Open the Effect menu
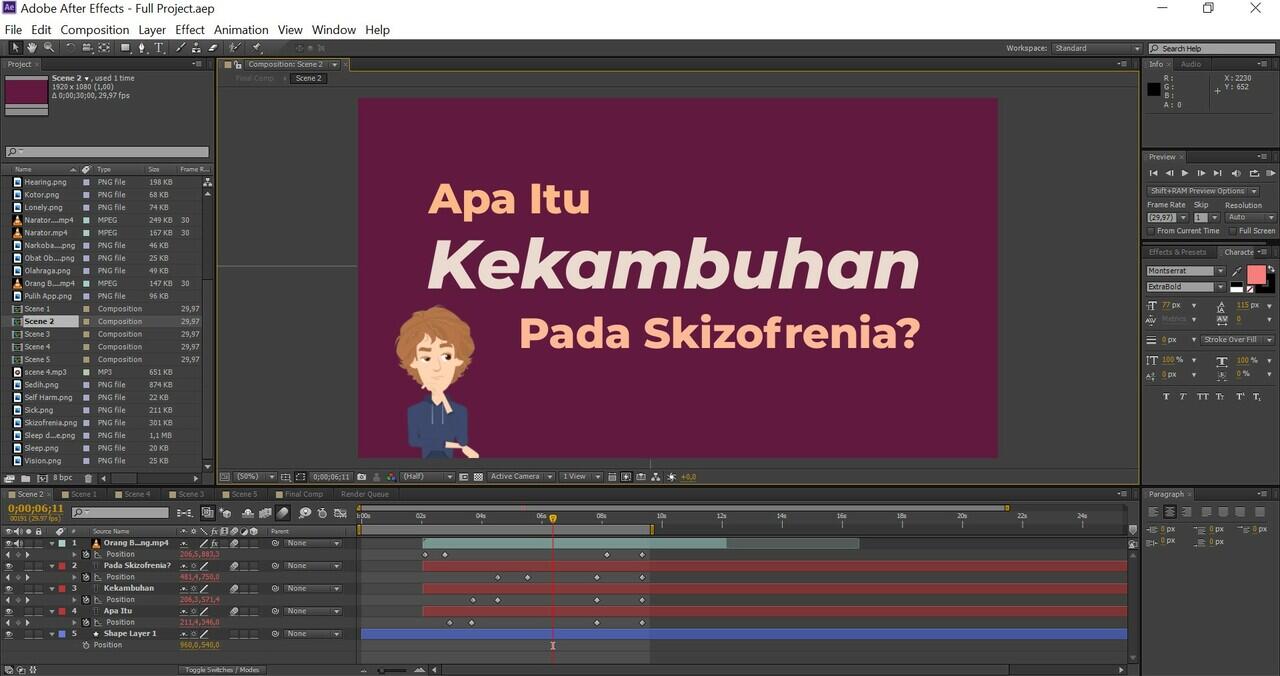 click(190, 30)
